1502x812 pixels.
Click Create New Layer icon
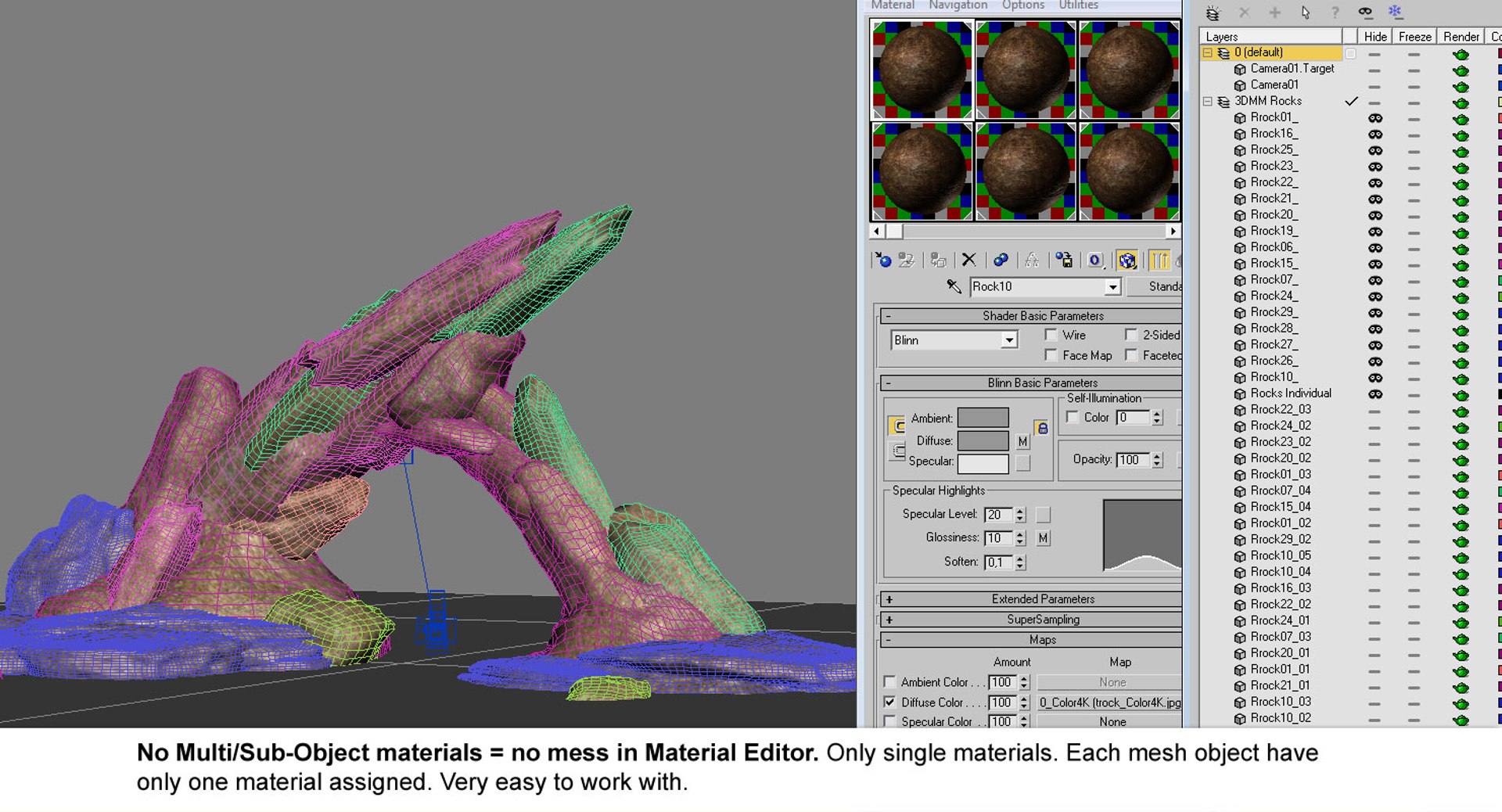(x=1213, y=13)
